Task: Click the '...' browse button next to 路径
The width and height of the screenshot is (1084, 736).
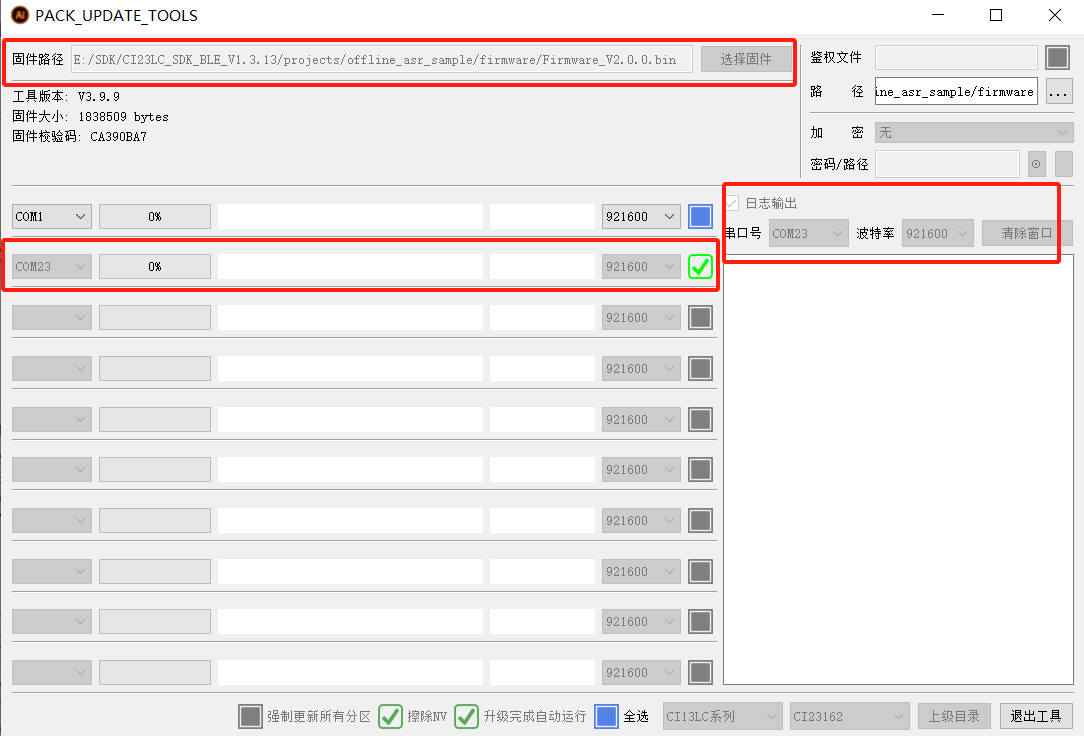Action: coord(1058,92)
